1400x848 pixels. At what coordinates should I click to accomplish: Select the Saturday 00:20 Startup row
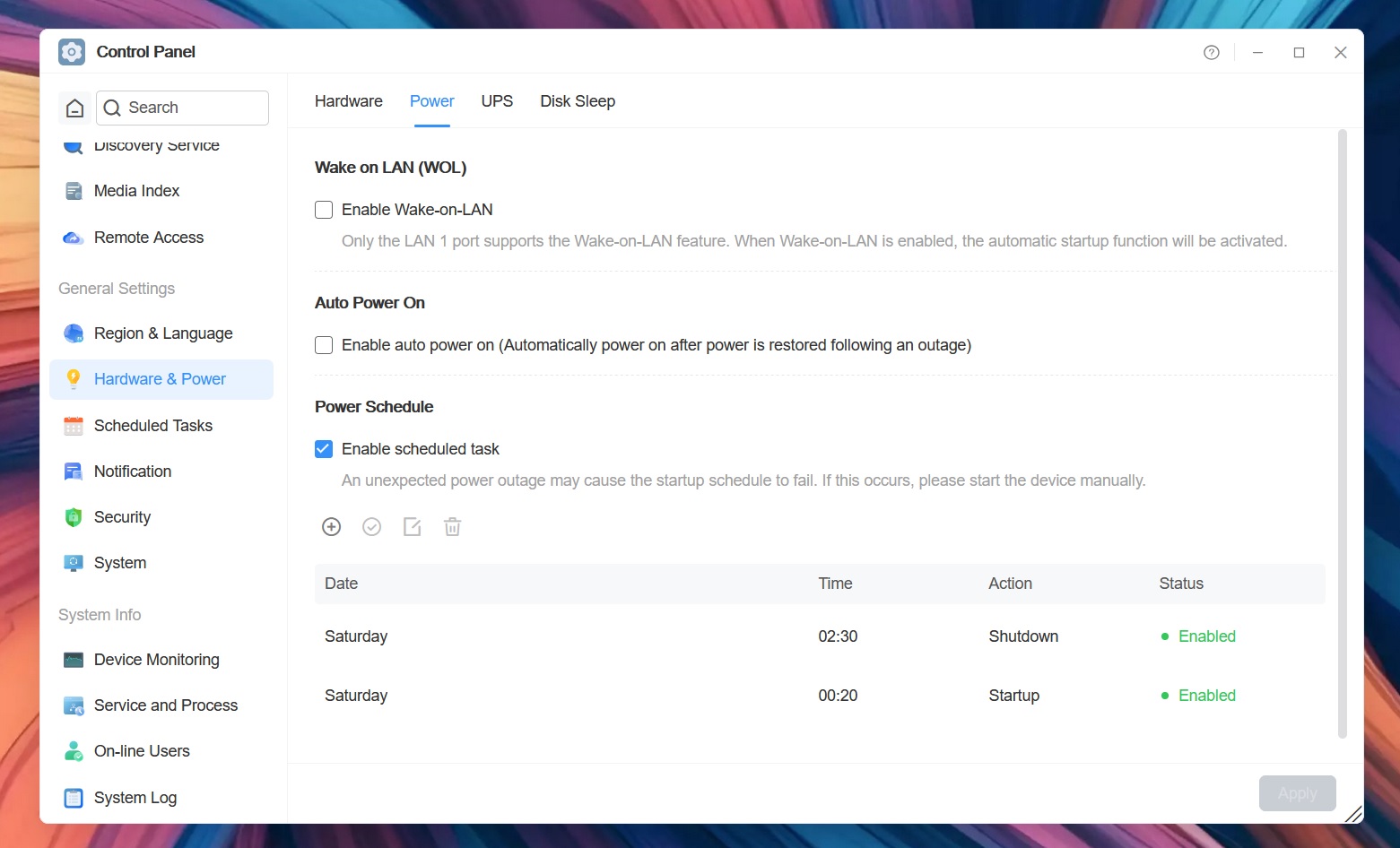pos(820,696)
